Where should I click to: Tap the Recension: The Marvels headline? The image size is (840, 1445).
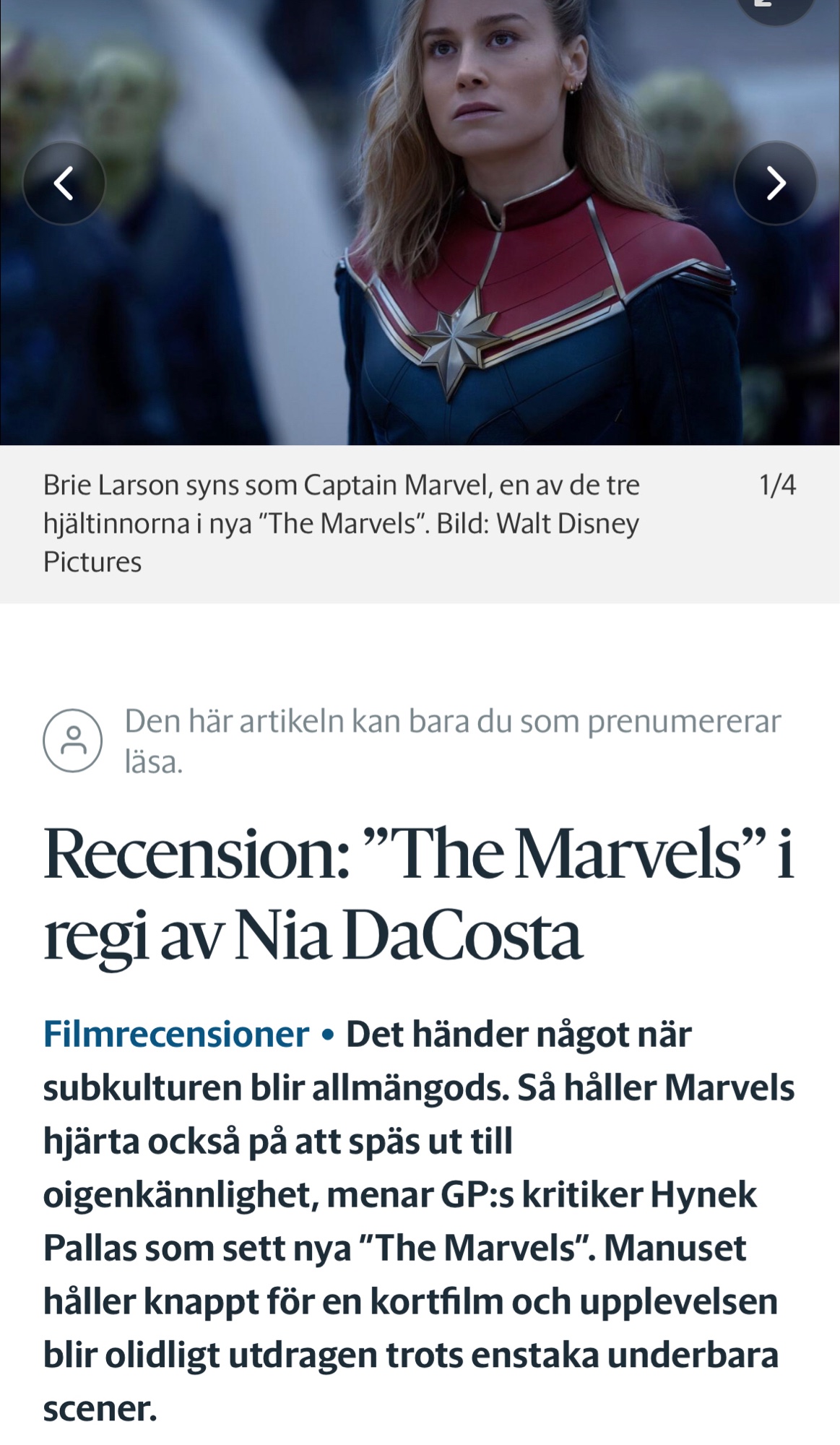(x=419, y=894)
